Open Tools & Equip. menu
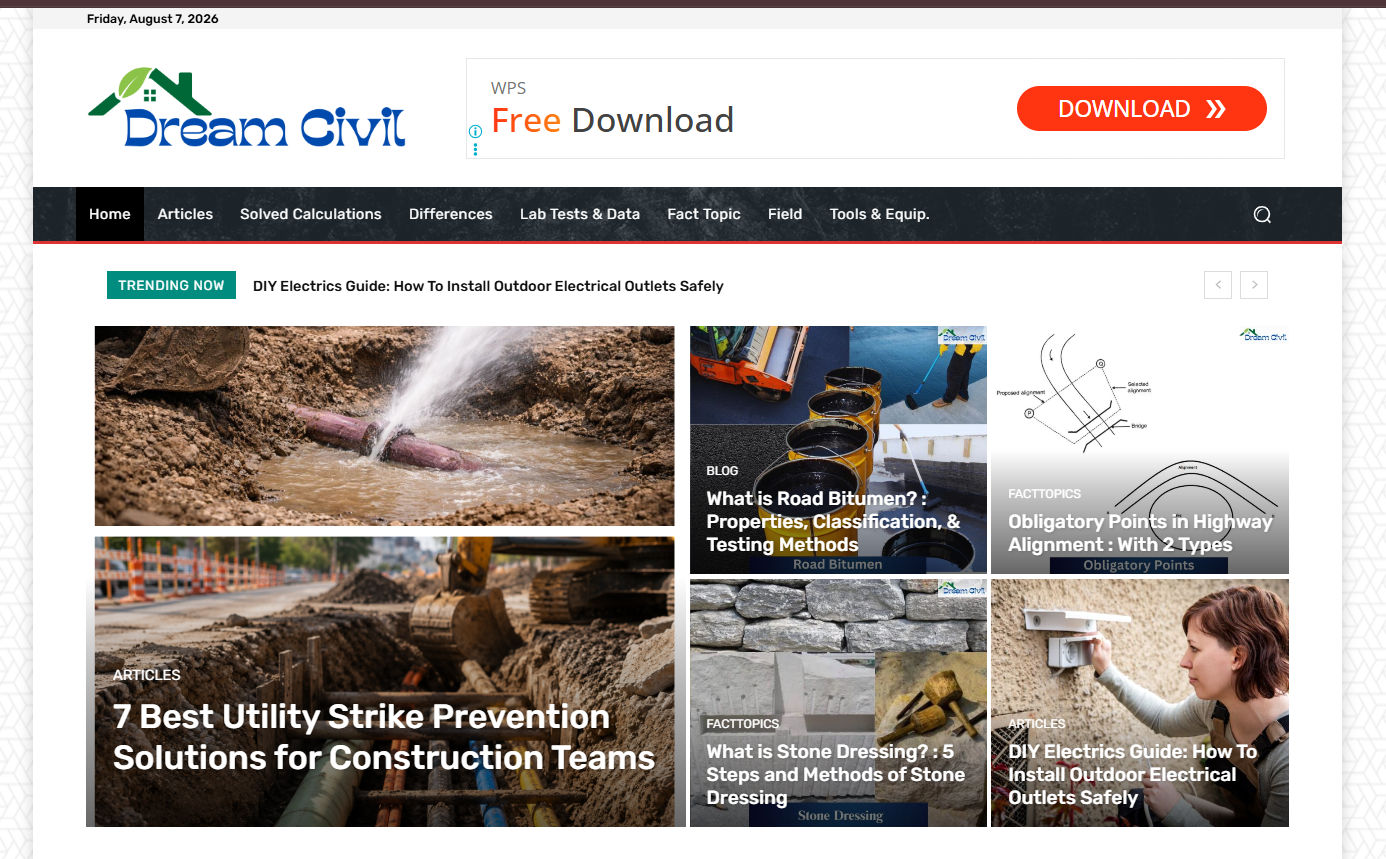This screenshot has height=859, width=1386. click(880, 214)
